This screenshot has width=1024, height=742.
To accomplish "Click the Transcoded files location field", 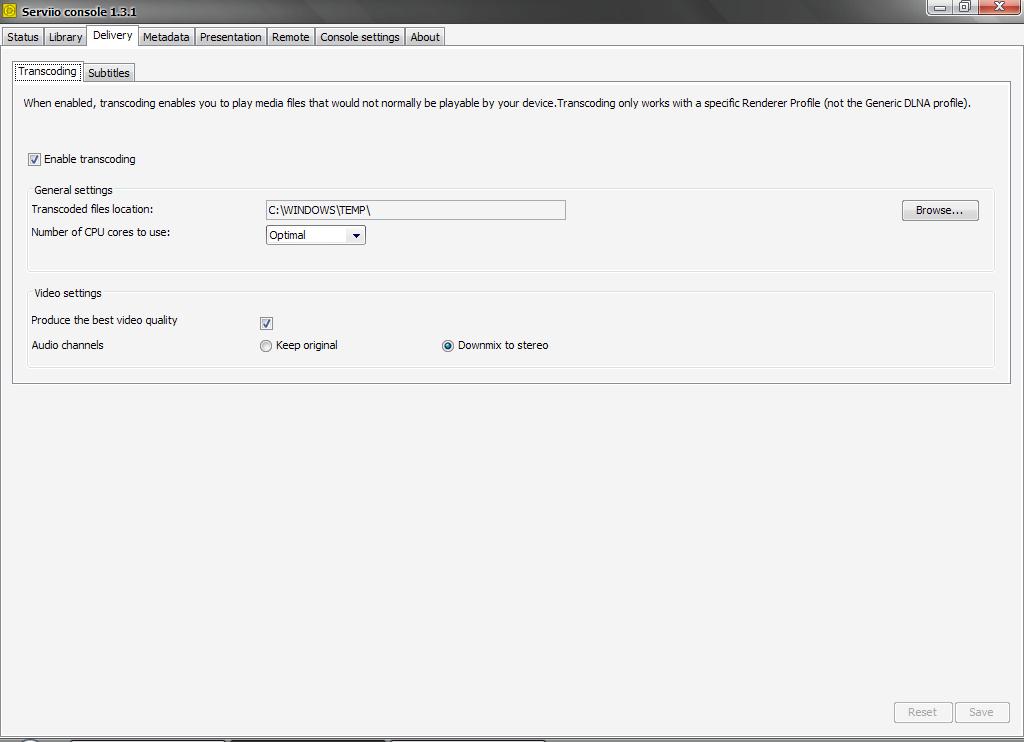I will pos(415,210).
